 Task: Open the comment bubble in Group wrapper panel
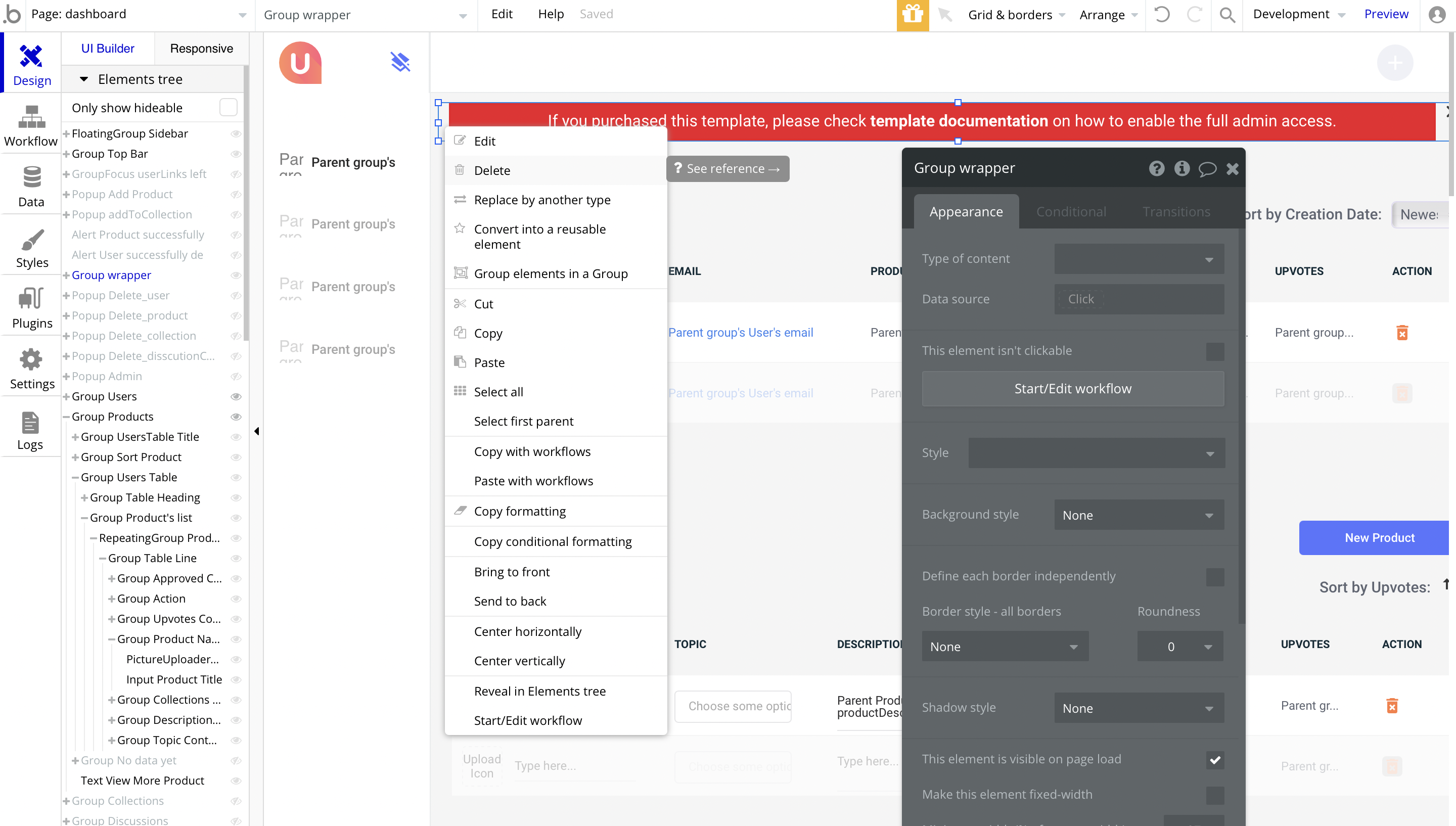tap(1207, 168)
